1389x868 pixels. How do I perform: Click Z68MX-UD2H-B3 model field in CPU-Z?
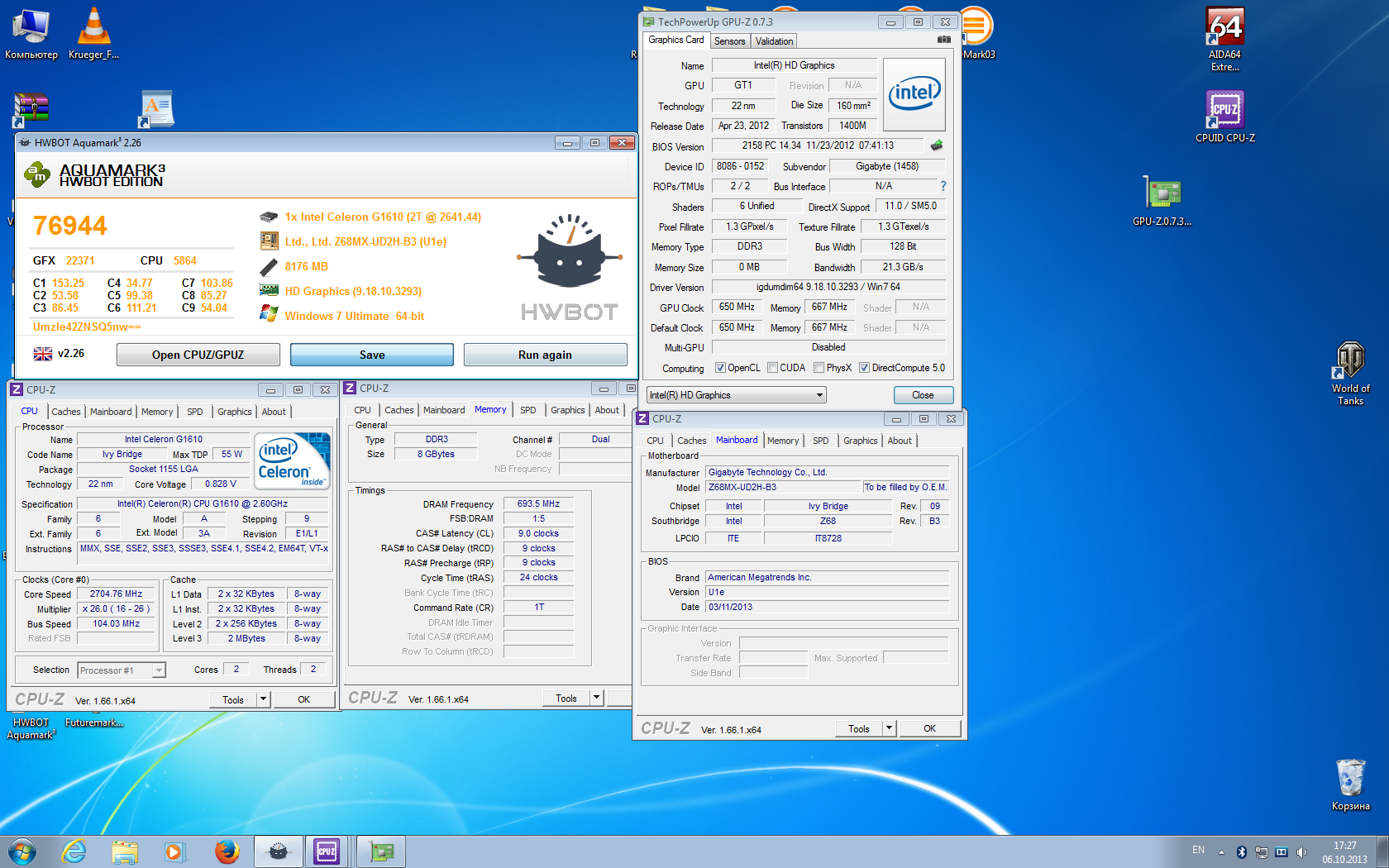[x=782, y=488]
